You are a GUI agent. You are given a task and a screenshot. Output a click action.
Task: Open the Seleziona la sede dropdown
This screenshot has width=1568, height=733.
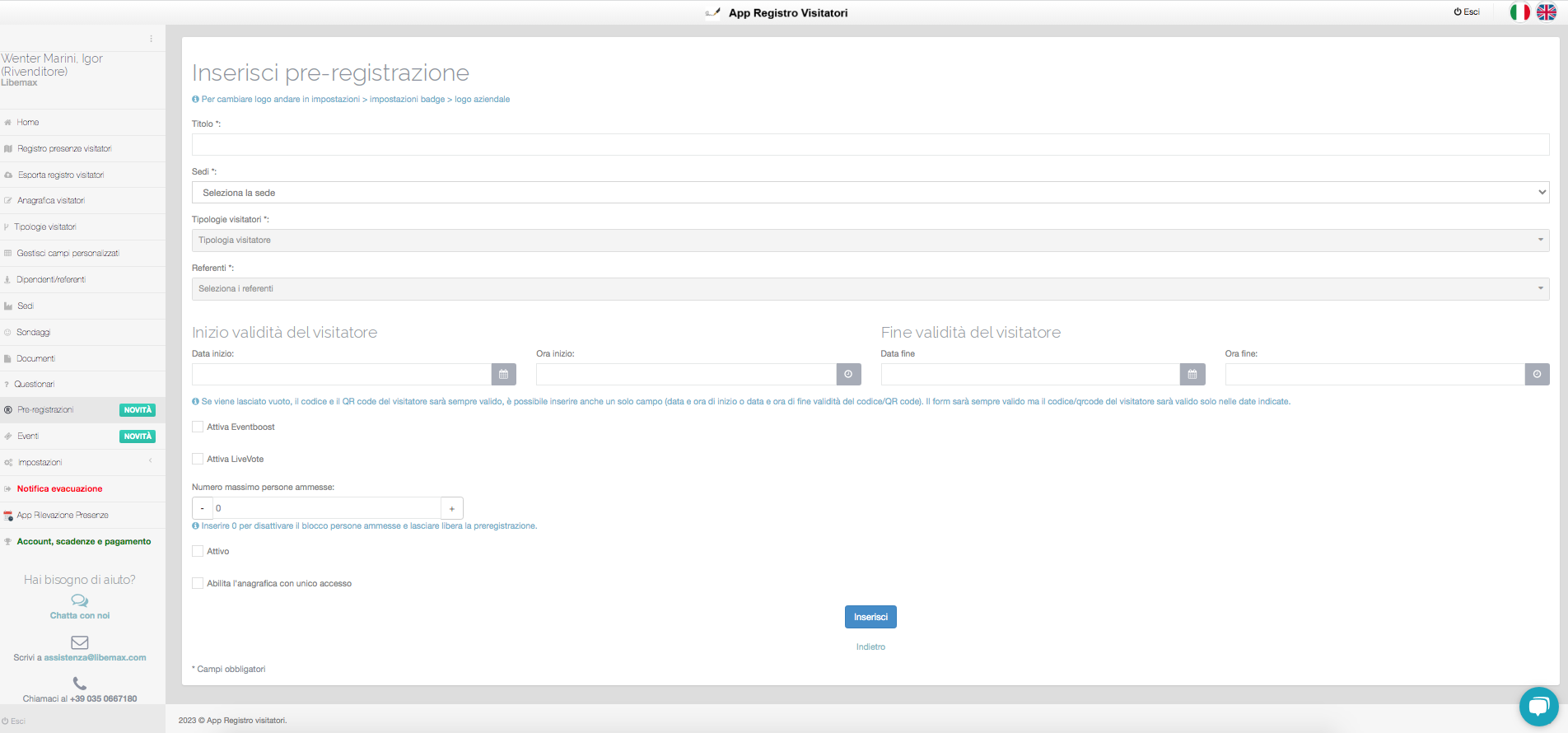point(870,193)
